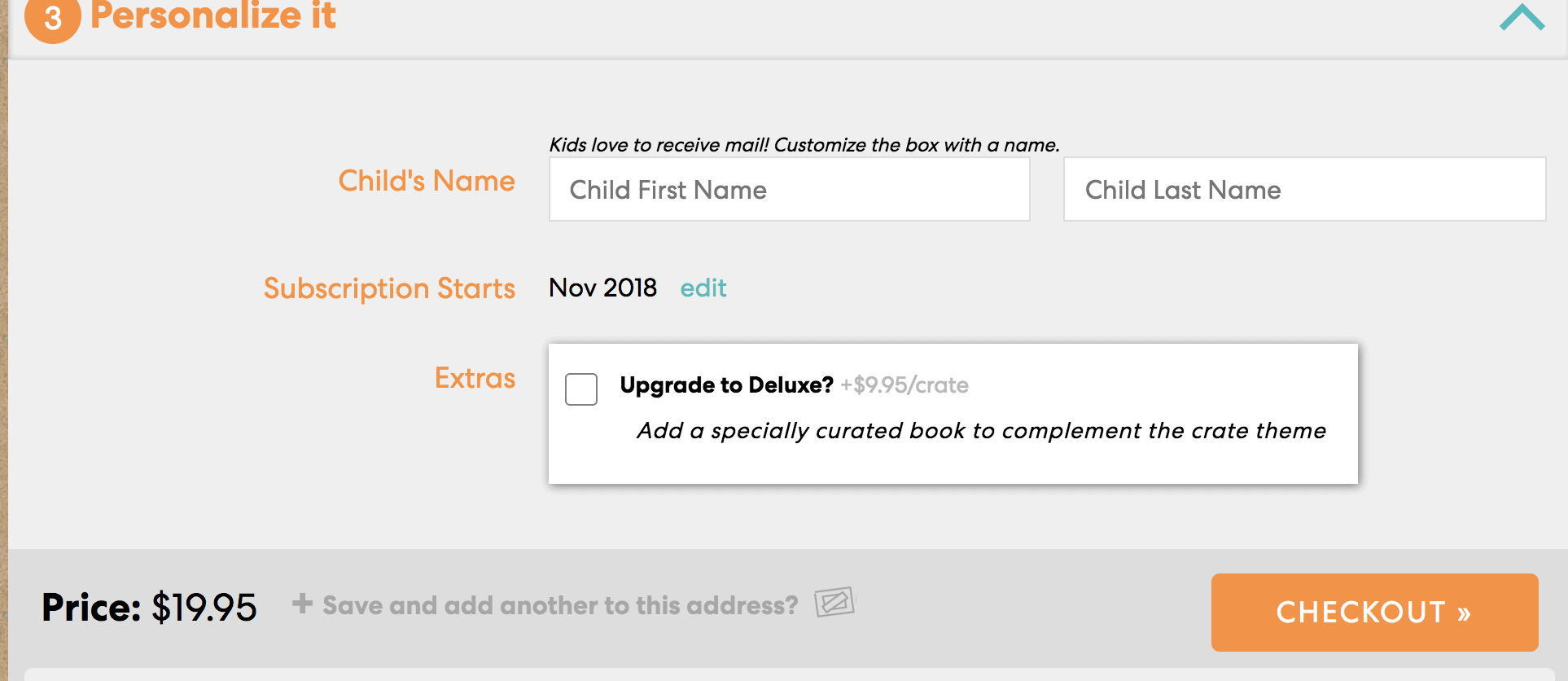Focus the Child First Name field
Image resolution: width=1568 pixels, height=681 pixels.
pyautogui.click(x=789, y=189)
